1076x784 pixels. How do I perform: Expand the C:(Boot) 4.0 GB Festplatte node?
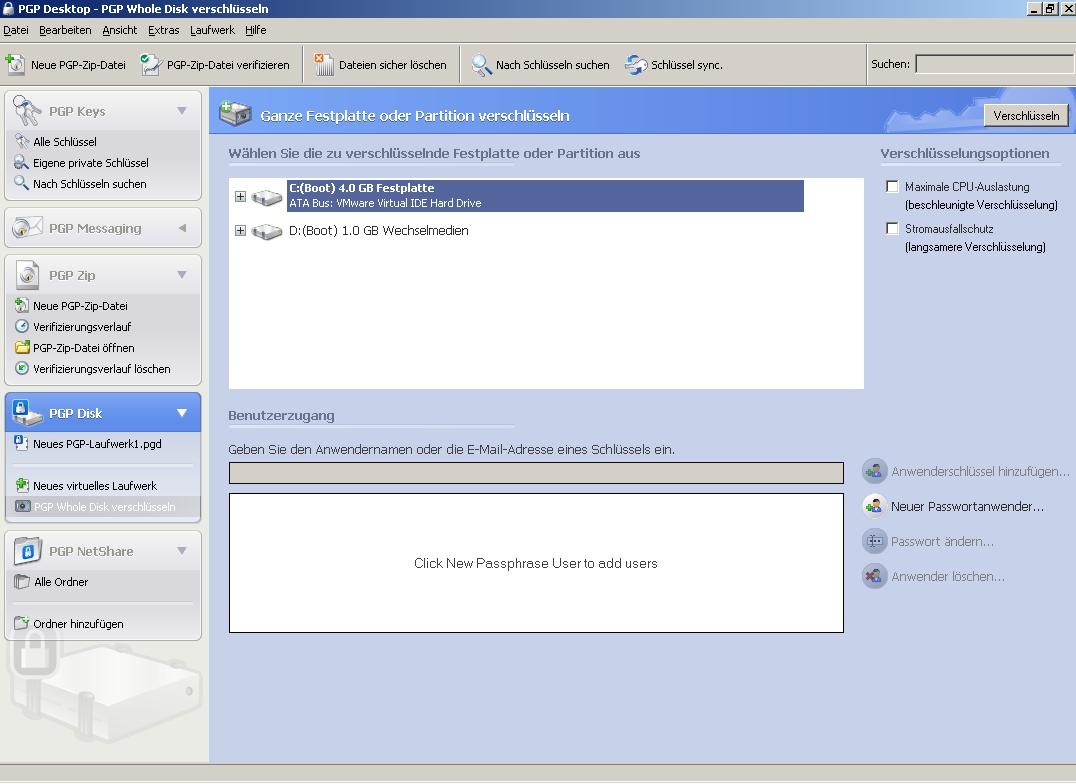tap(240, 196)
